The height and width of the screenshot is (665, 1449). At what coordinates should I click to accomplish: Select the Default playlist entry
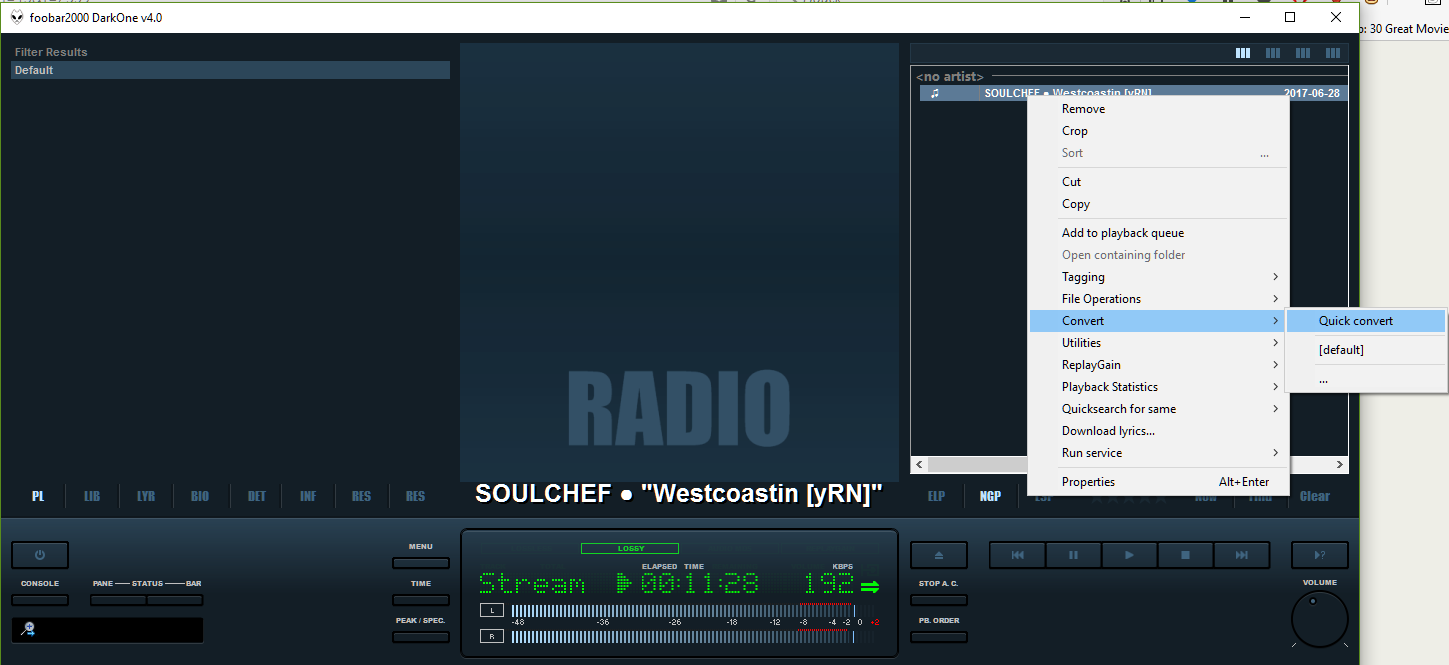[230, 70]
